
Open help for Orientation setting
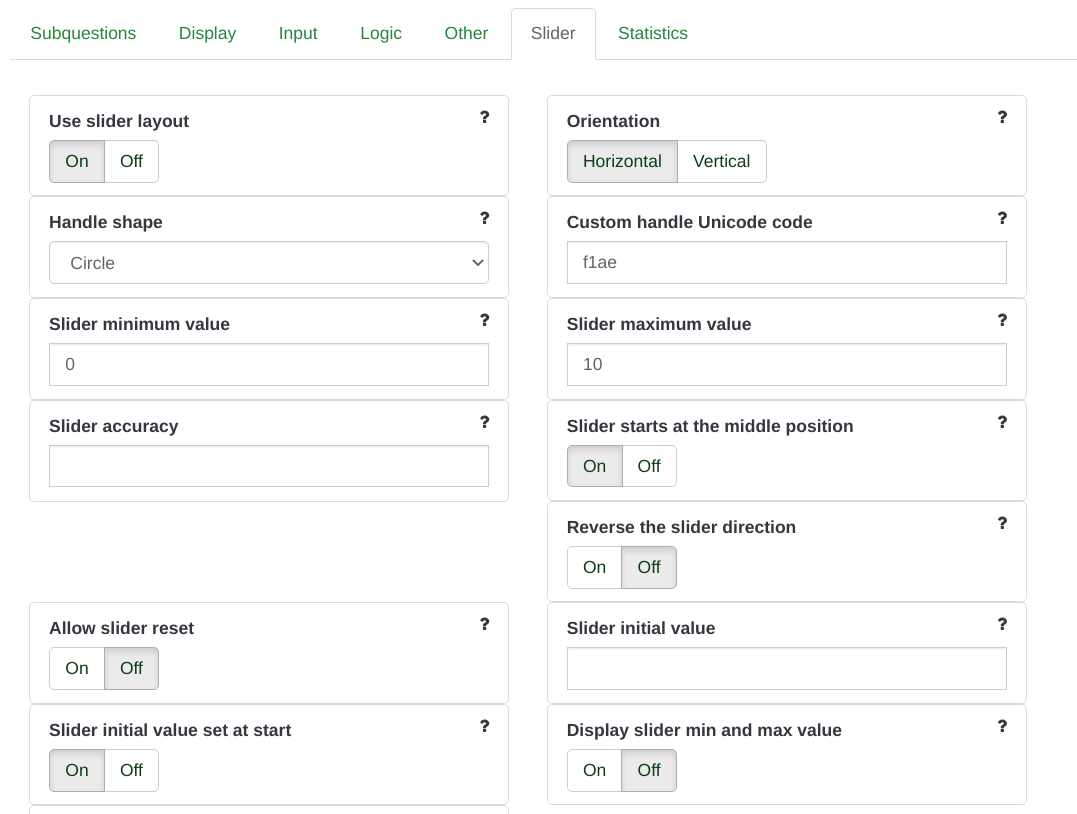point(1002,117)
